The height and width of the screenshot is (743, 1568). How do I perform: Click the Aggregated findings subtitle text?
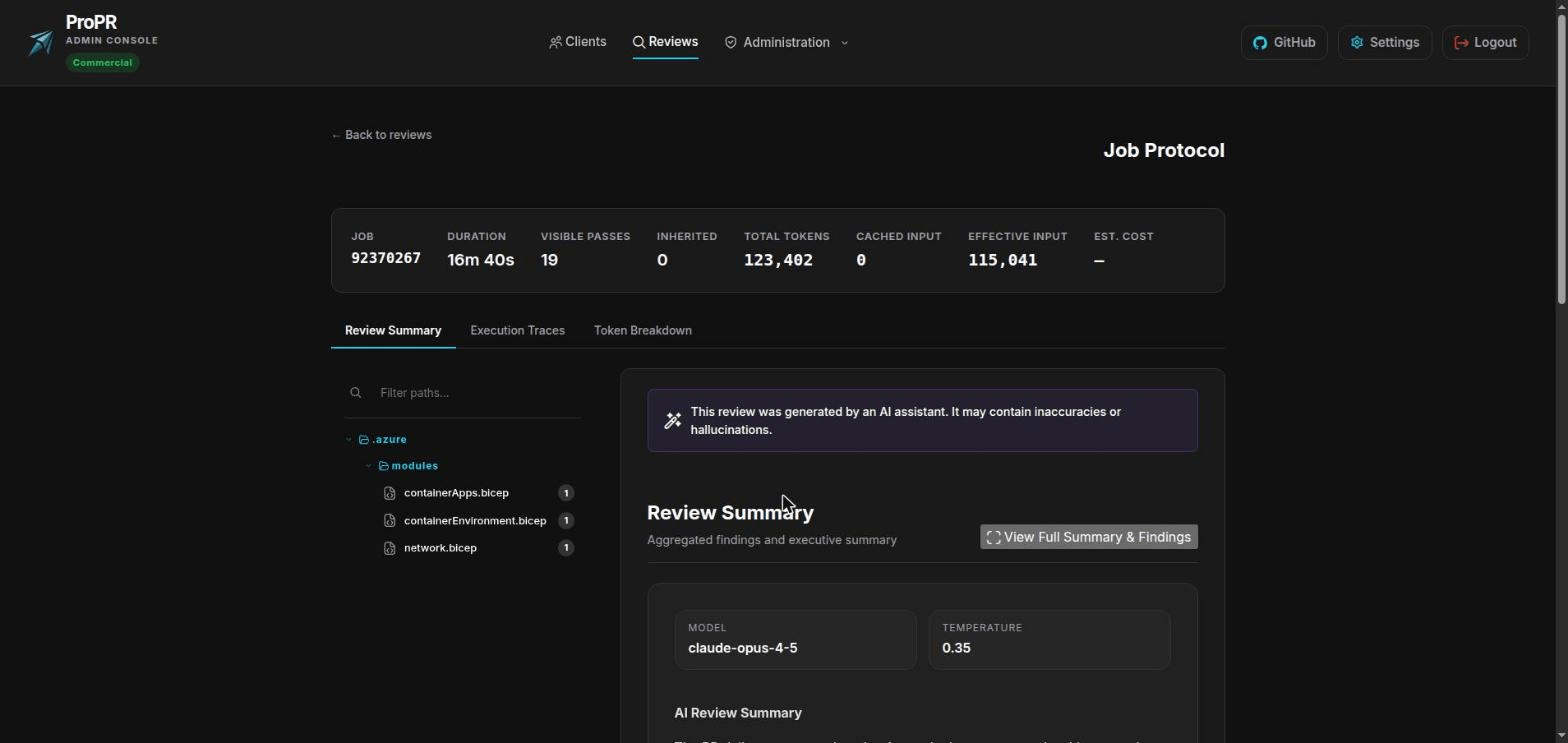pos(772,540)
